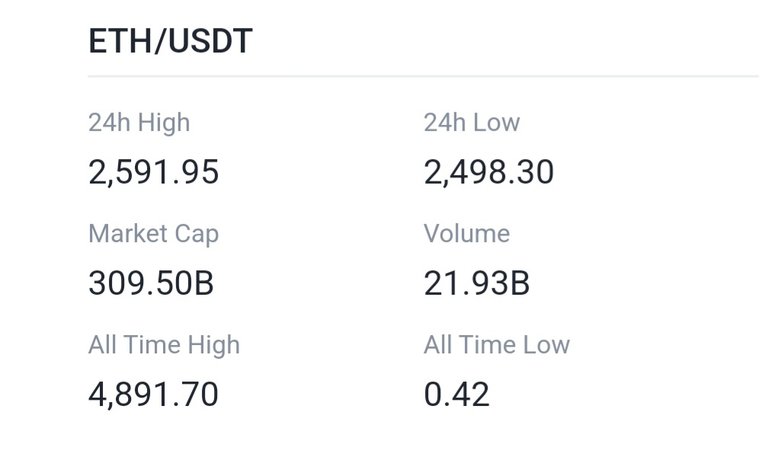Select the All Time Low label
Screen dimensions: 768x450
coord(497,344)
